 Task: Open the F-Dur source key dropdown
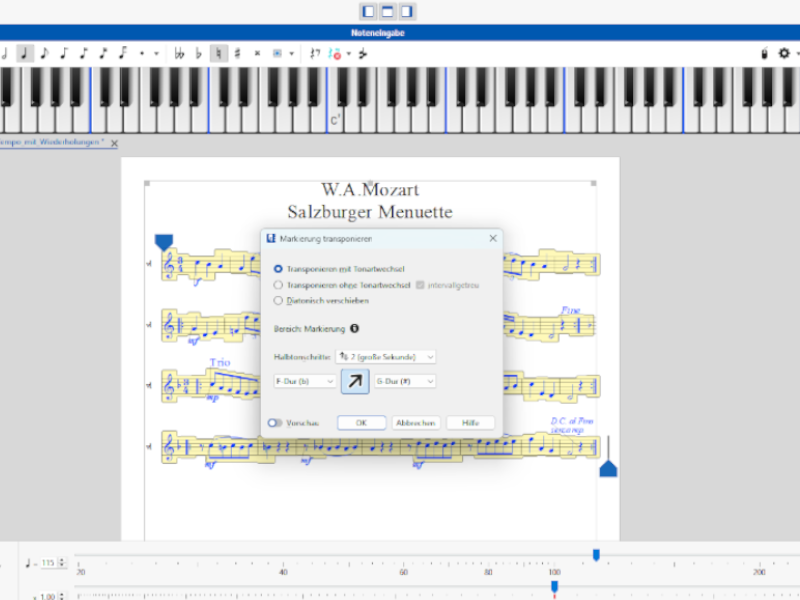click(304, 381)
